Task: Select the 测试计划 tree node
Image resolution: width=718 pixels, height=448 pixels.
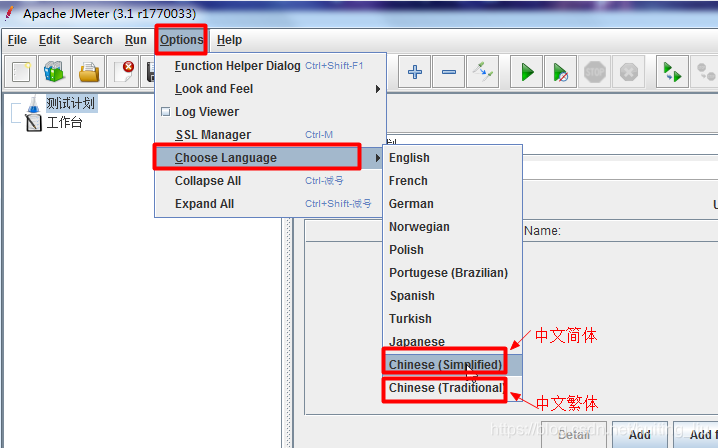Action: (71, 104)
